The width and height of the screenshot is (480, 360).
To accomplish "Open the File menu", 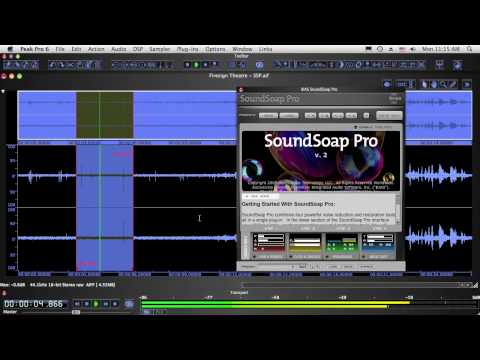I will click(60, 49).
